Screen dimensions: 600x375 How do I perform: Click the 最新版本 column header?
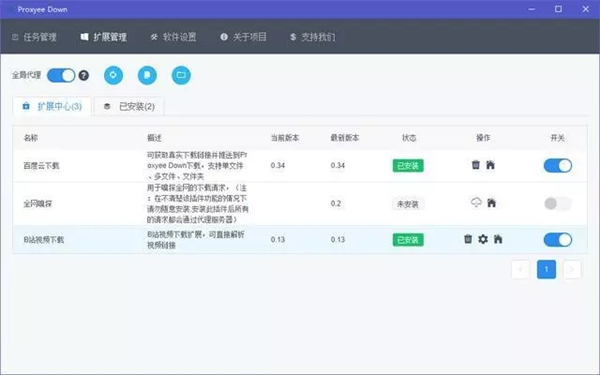345,138
